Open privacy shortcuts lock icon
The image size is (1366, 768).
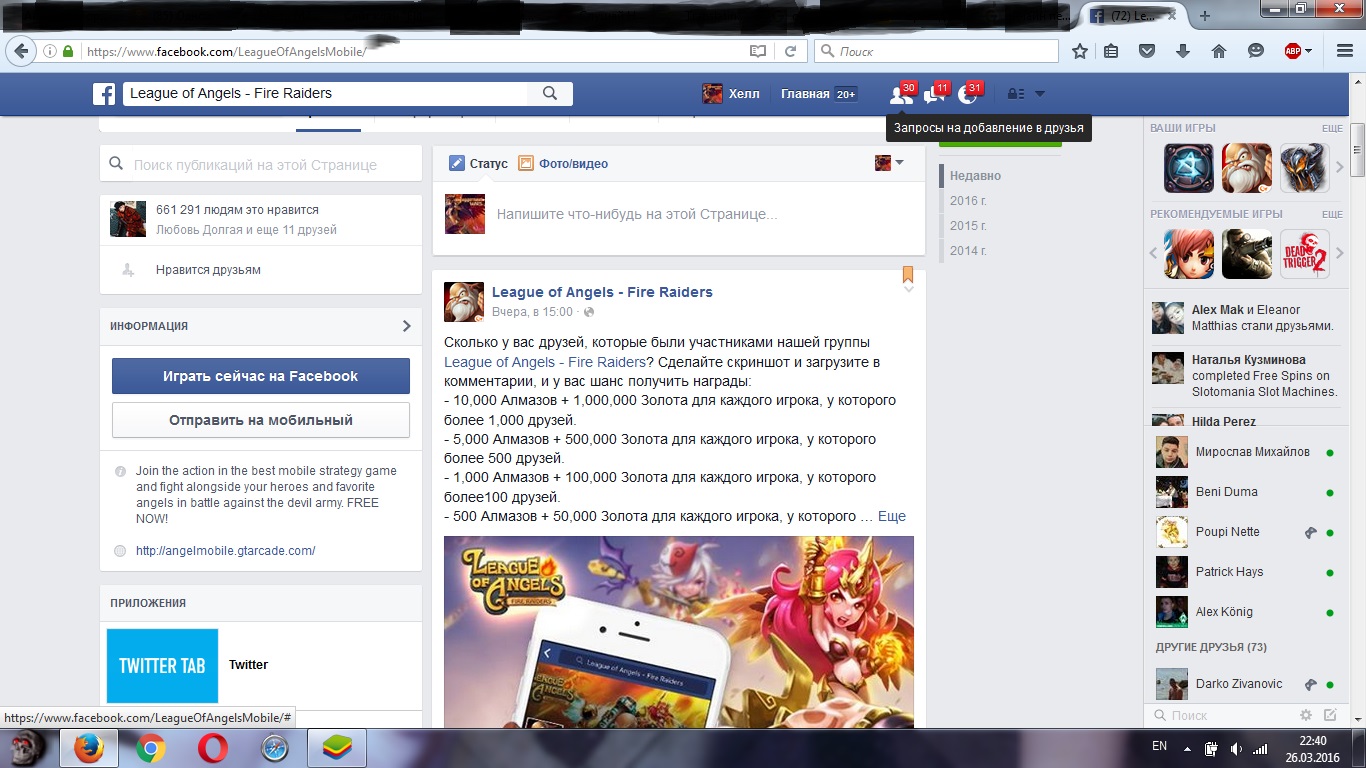tap(1015, 94)
